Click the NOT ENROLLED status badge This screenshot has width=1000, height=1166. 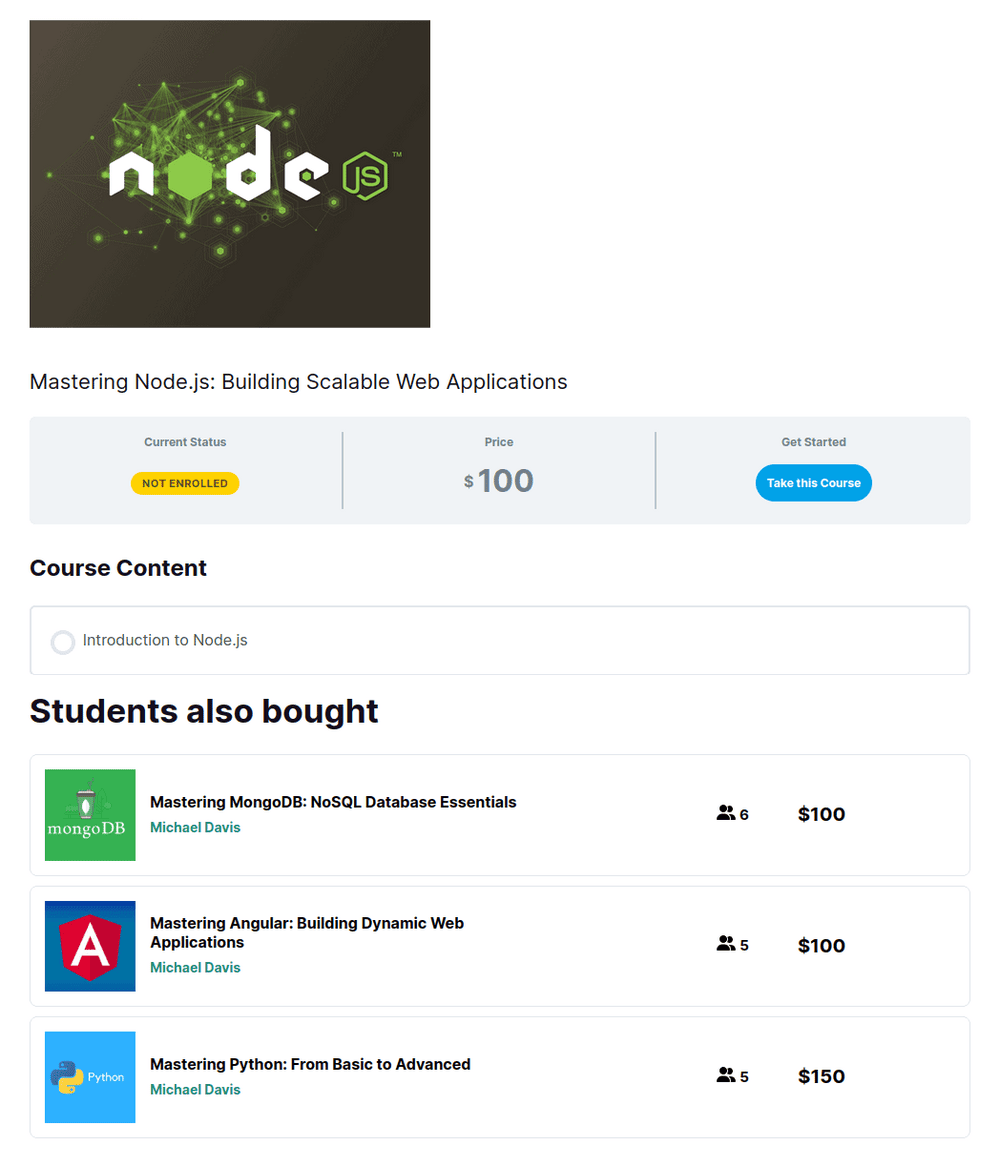point(185,483)
